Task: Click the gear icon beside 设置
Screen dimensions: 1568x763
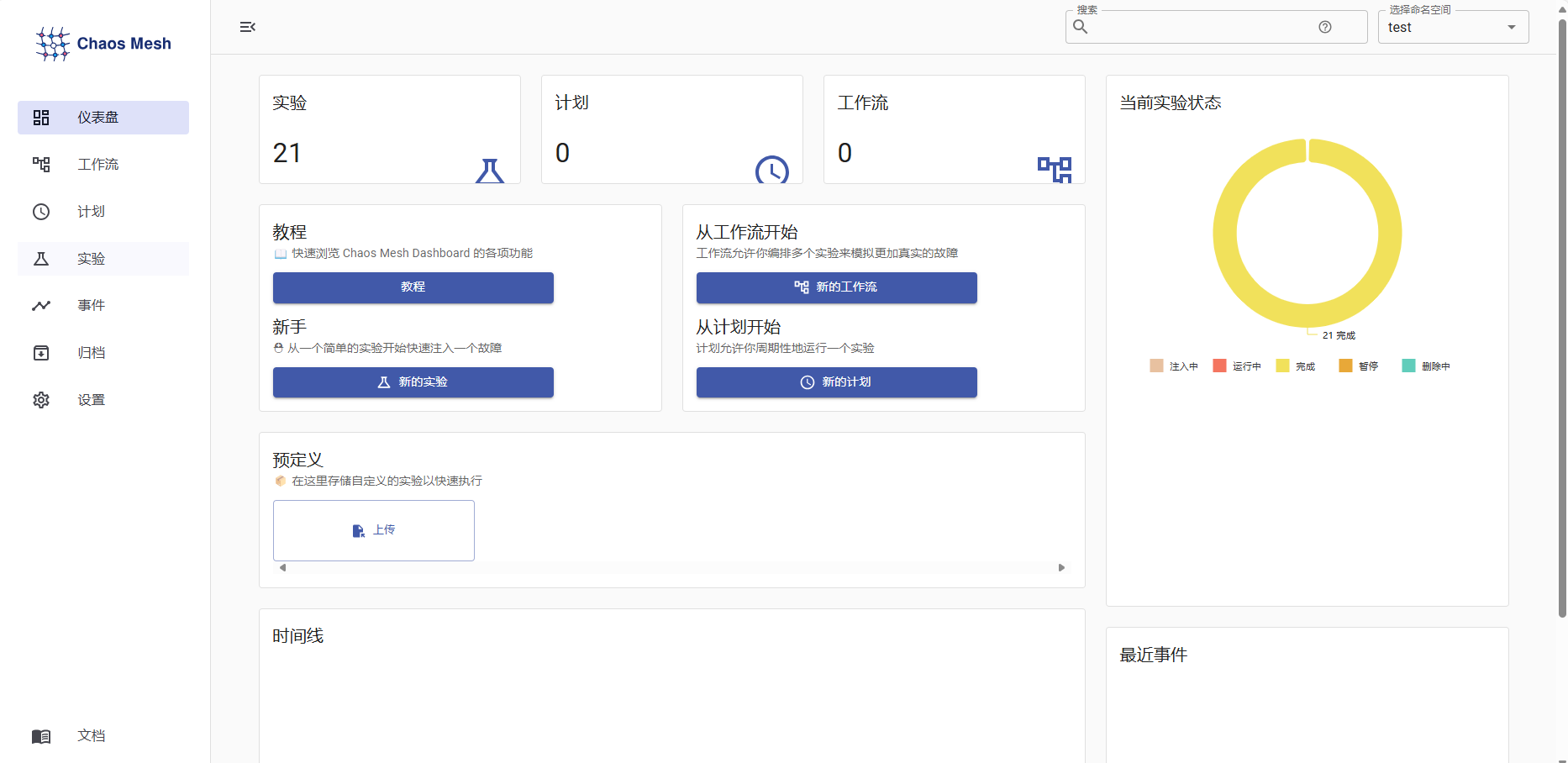Action: click(41, 400)
